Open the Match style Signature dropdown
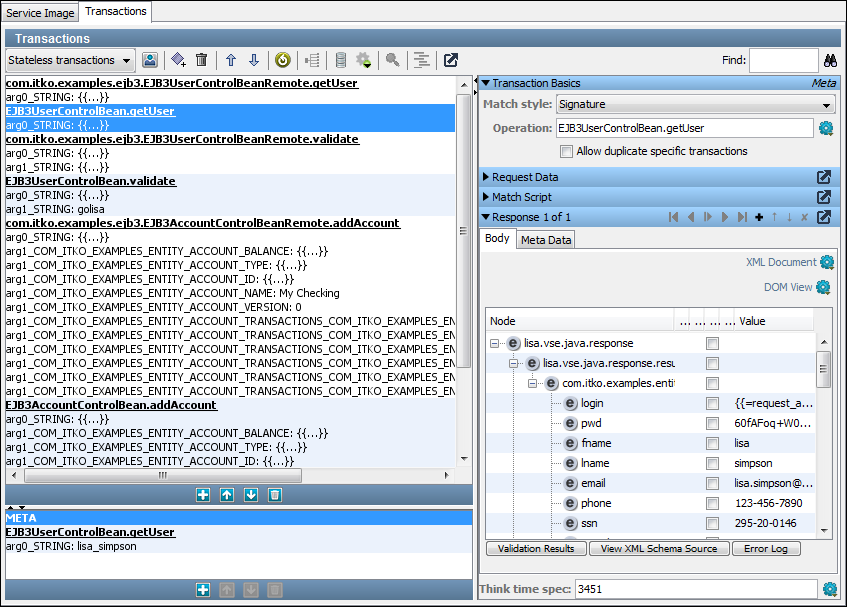 [695, 104]
